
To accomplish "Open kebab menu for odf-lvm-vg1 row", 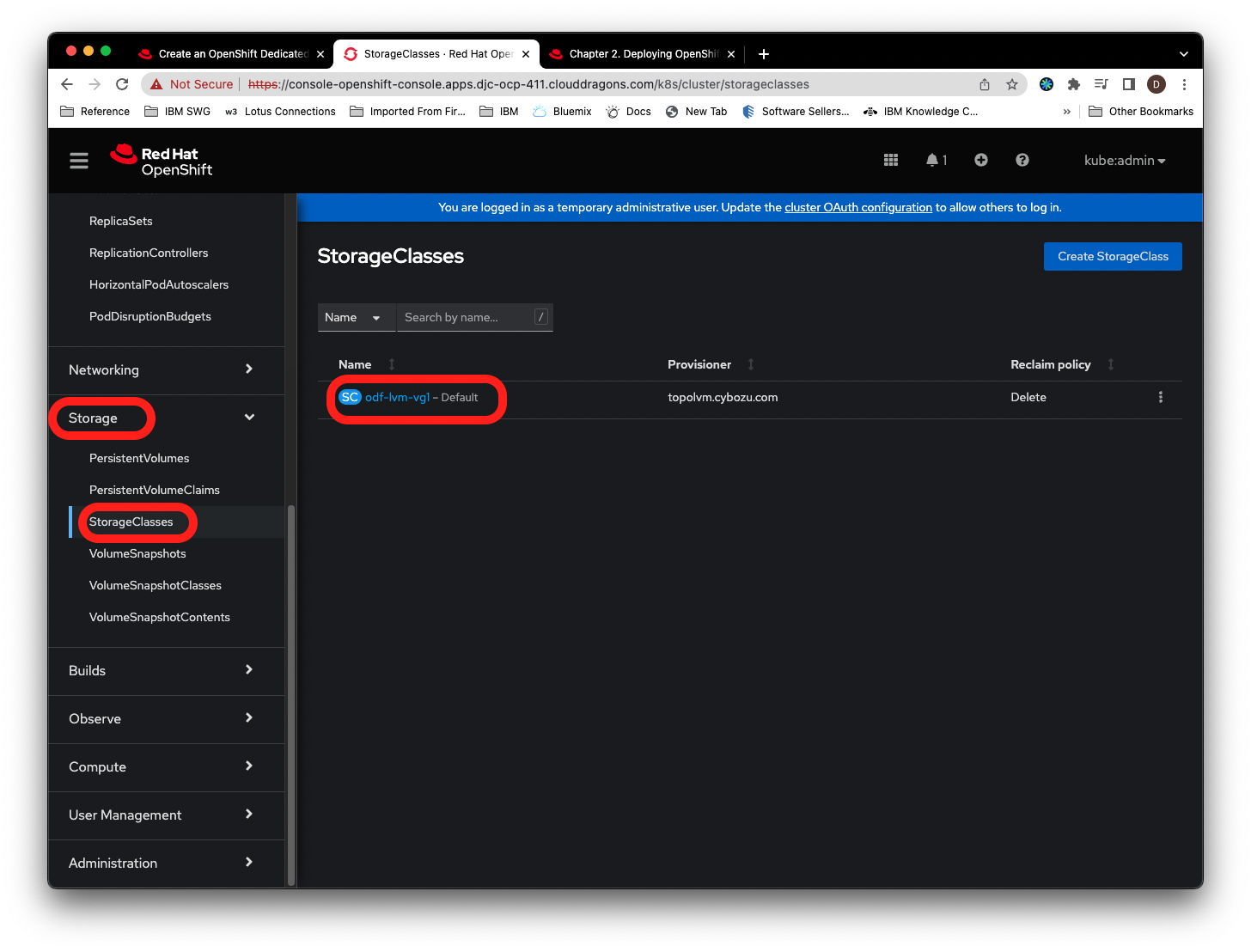I will pyautogui.click(x=1161, y=397).
